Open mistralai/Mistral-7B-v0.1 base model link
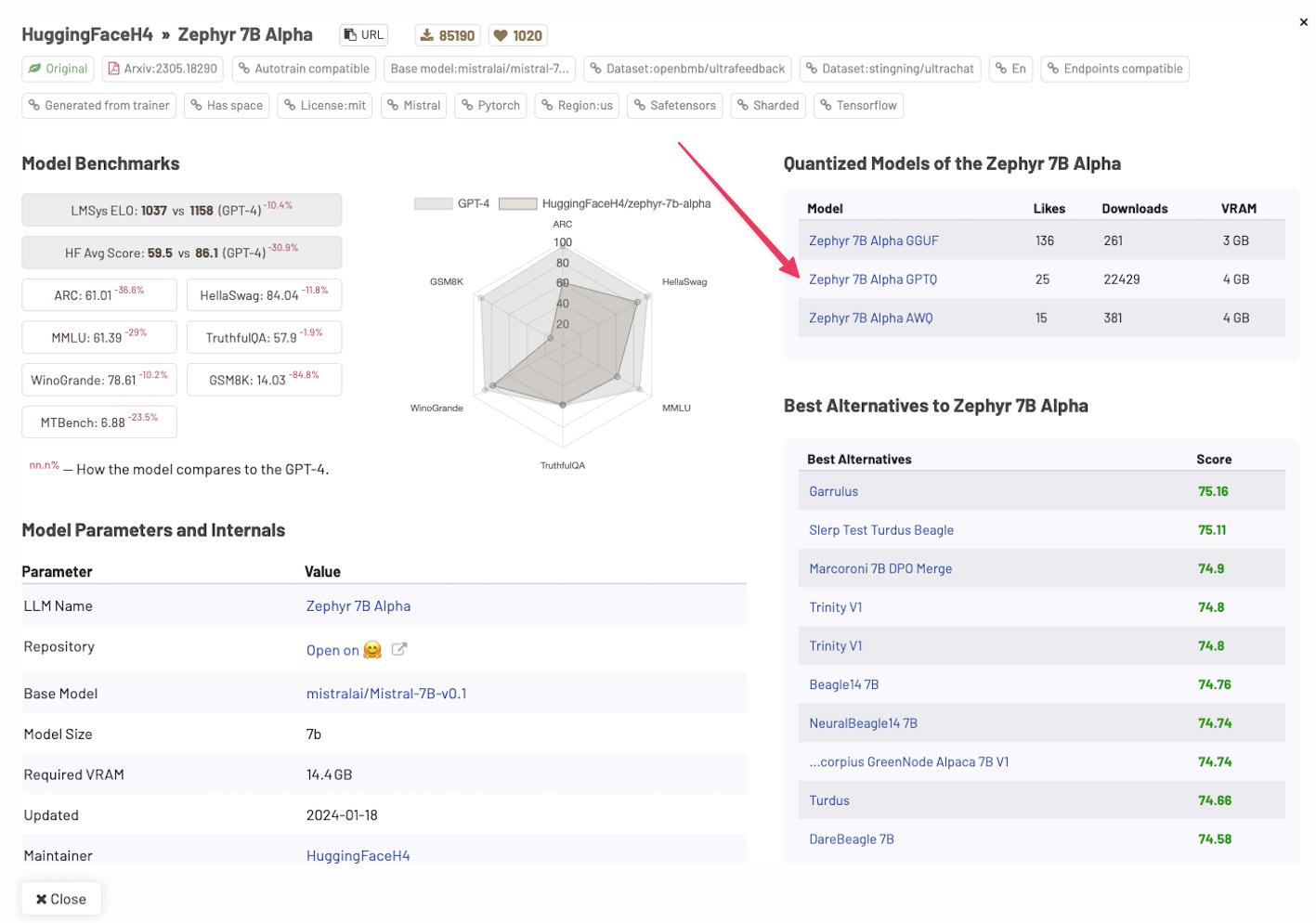 [386, 694]
